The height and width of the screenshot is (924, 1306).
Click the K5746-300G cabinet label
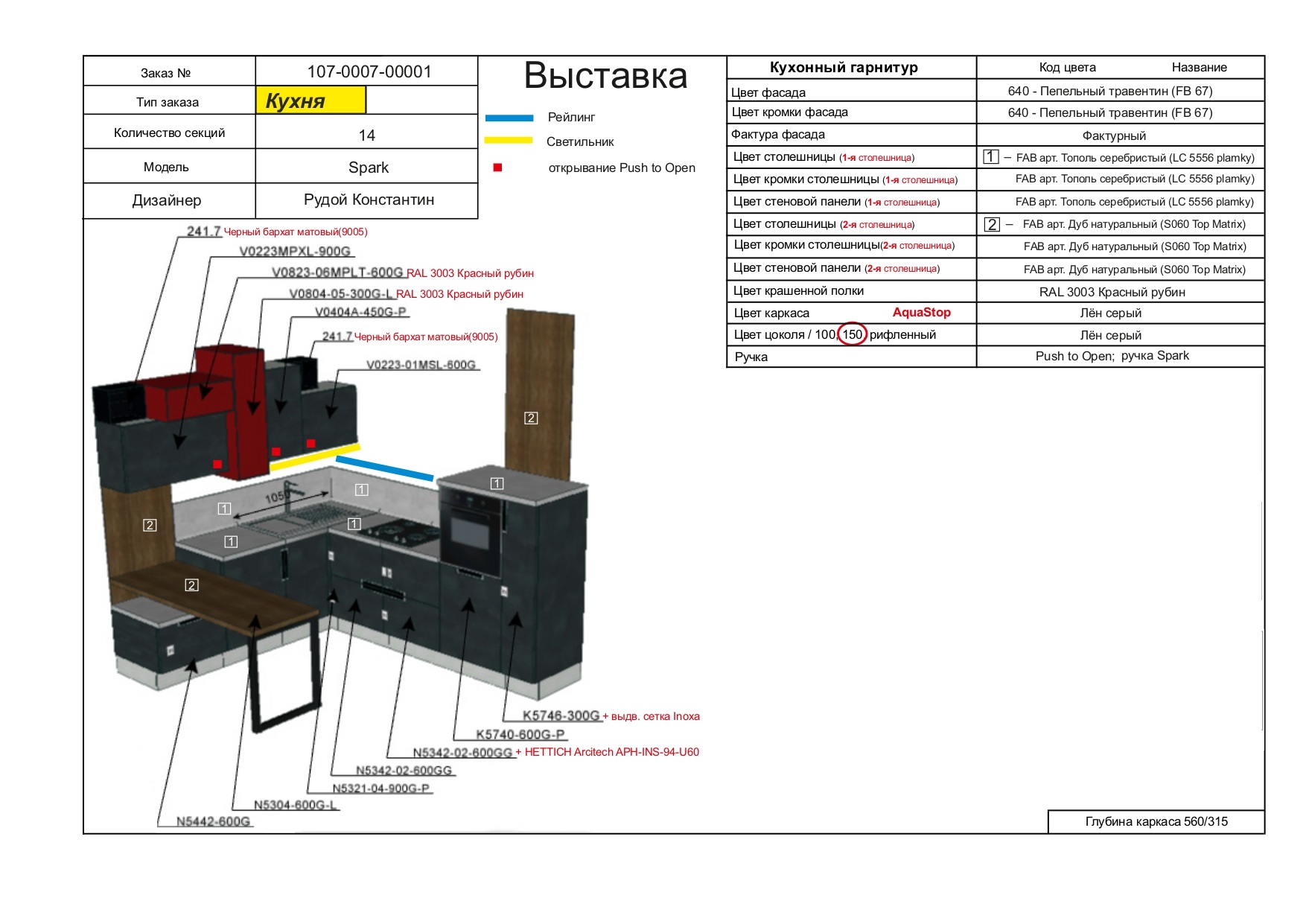click(561, 716)
